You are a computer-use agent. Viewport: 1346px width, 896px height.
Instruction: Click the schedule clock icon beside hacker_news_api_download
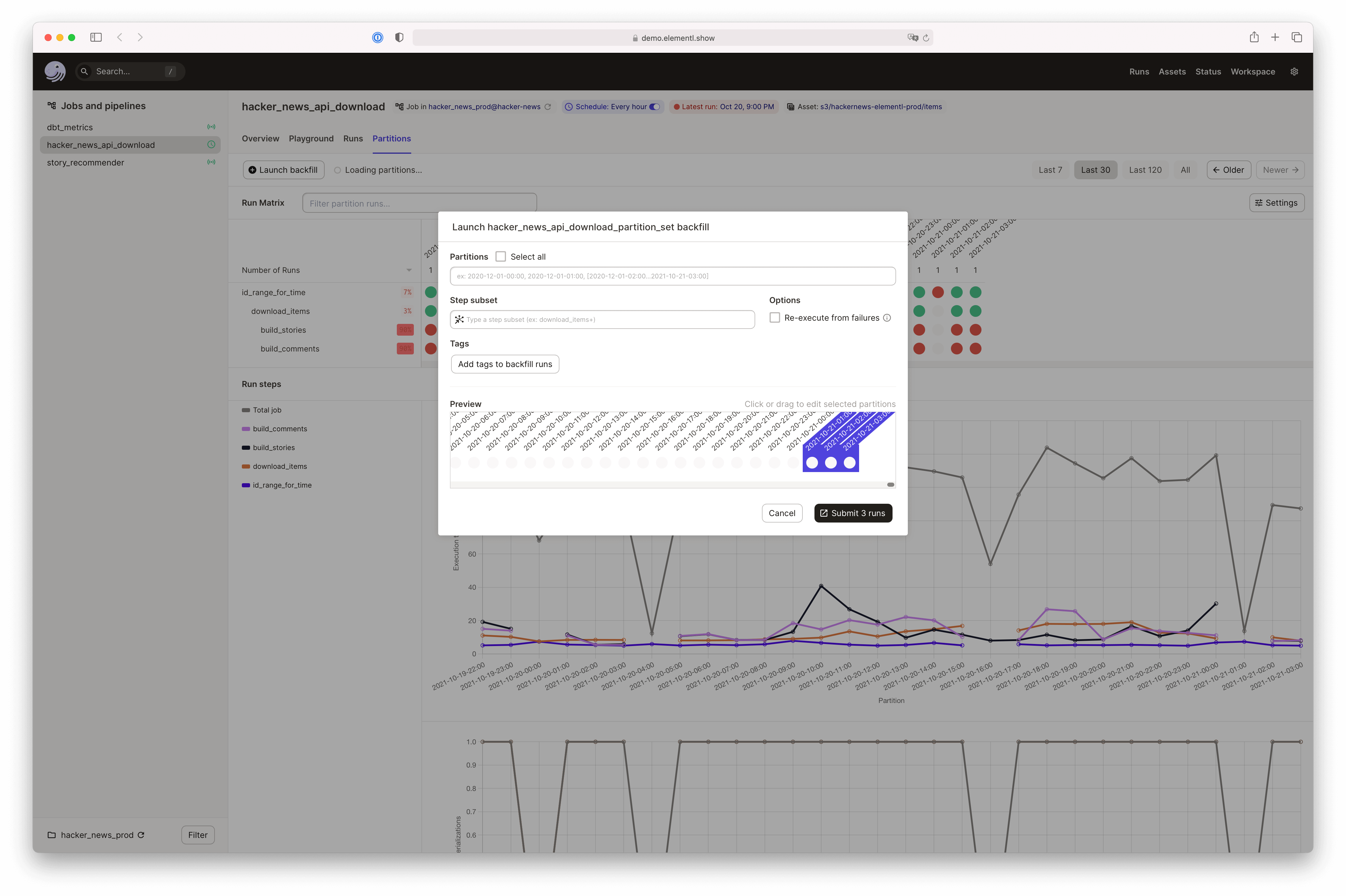point(212,145)
